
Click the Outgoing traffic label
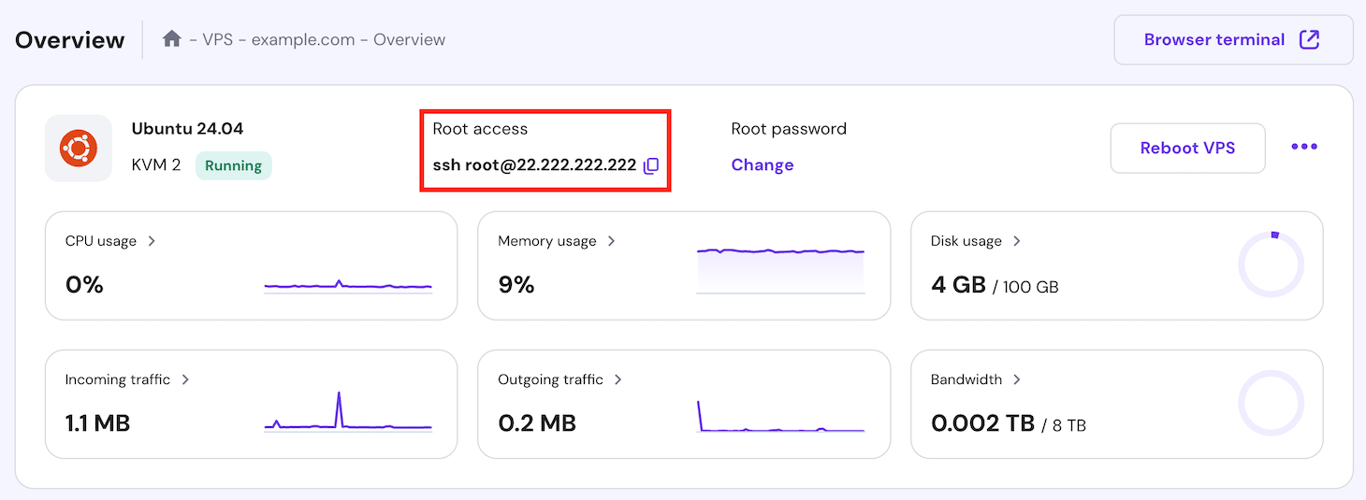[551, 380]
